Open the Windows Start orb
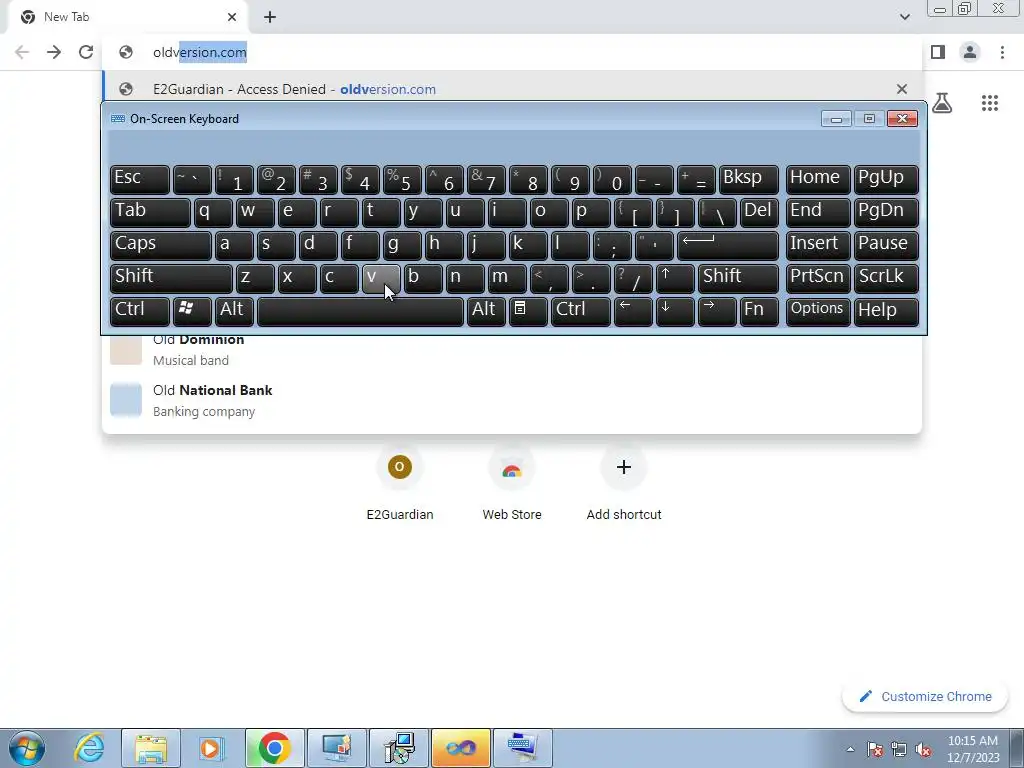The height and width of the screenshot is (768, 1024). pyautogui.click(x=27, y=748)
